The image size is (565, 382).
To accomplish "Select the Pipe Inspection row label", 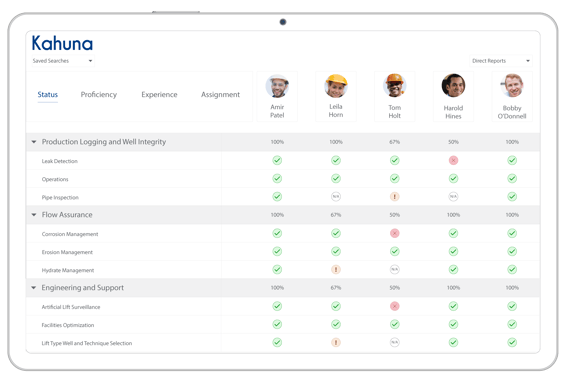I will pyautogui.click(x=60, y=197).
